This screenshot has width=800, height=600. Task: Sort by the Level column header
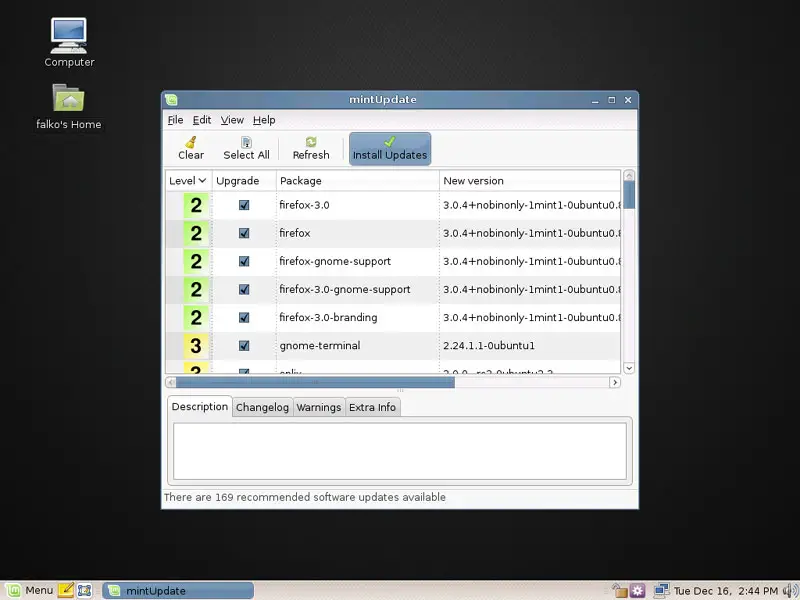(188, 181)
